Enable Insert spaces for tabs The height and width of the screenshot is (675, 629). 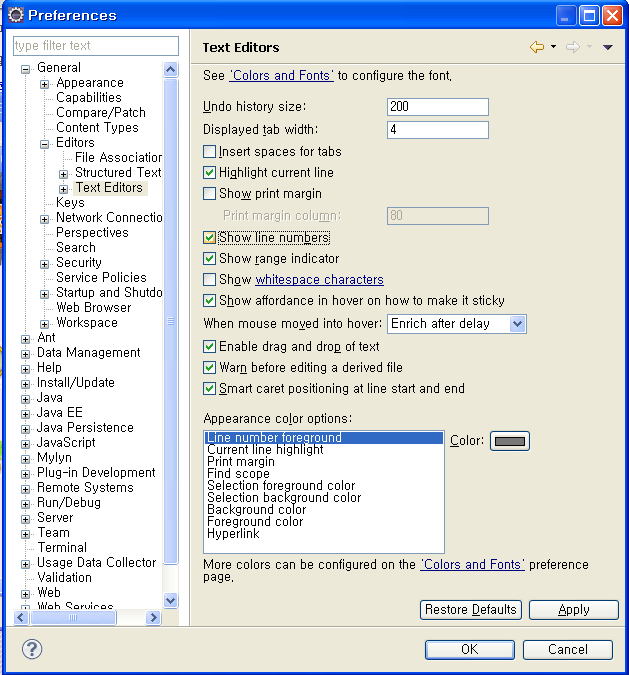(210, 152)
